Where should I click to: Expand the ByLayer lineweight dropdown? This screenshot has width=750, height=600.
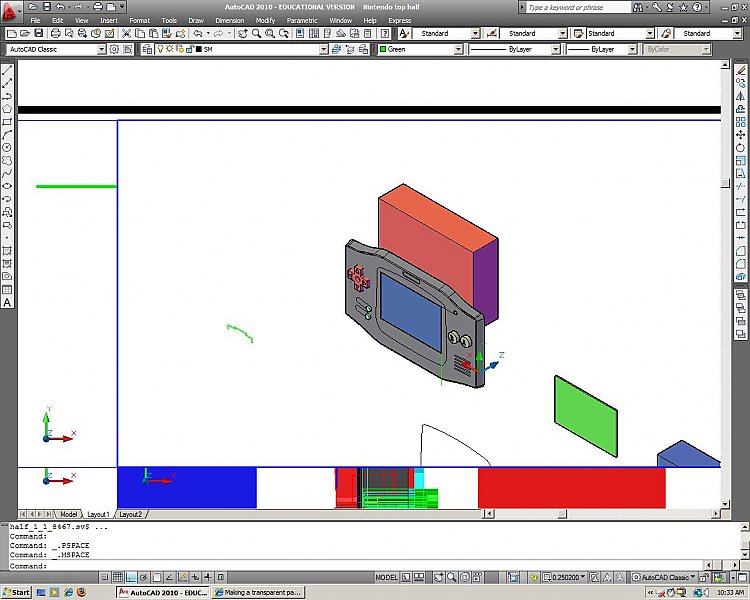tap(632, 49)
